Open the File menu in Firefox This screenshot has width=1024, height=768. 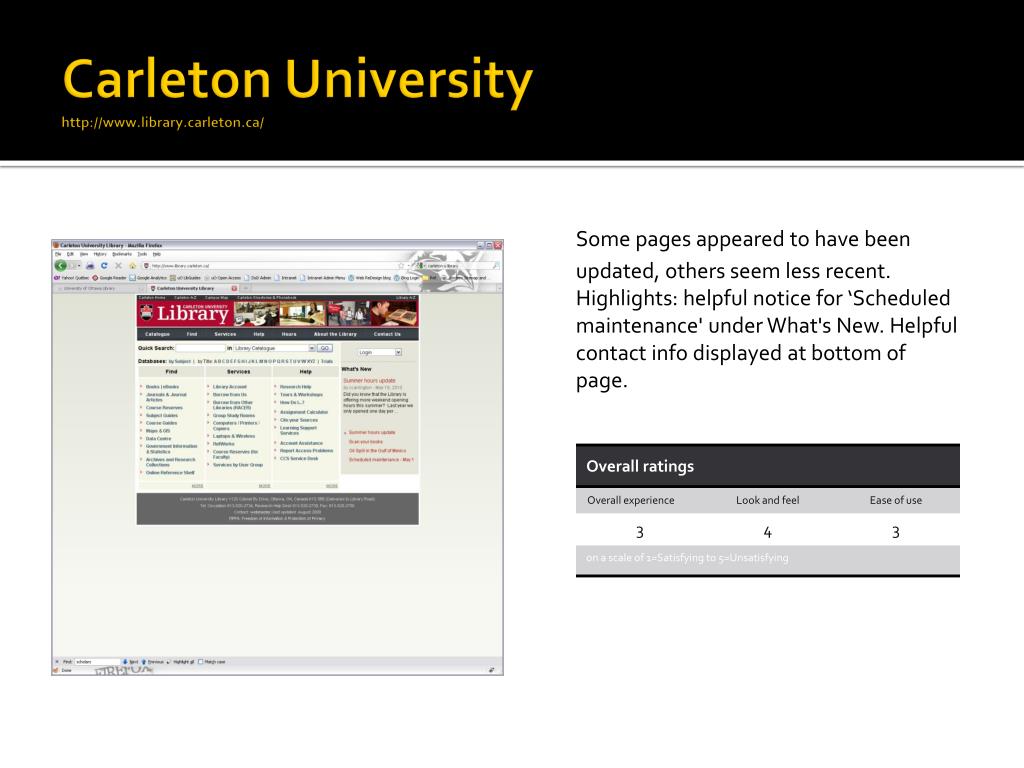tap(57, 254)
